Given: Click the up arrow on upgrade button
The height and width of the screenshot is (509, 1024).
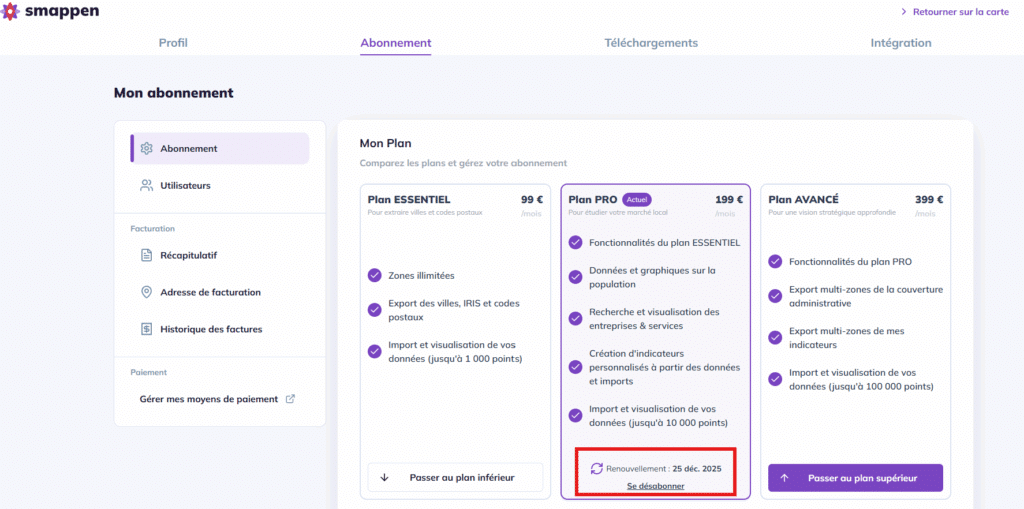Looking at the screenshot, I should [x=784, y=478].
